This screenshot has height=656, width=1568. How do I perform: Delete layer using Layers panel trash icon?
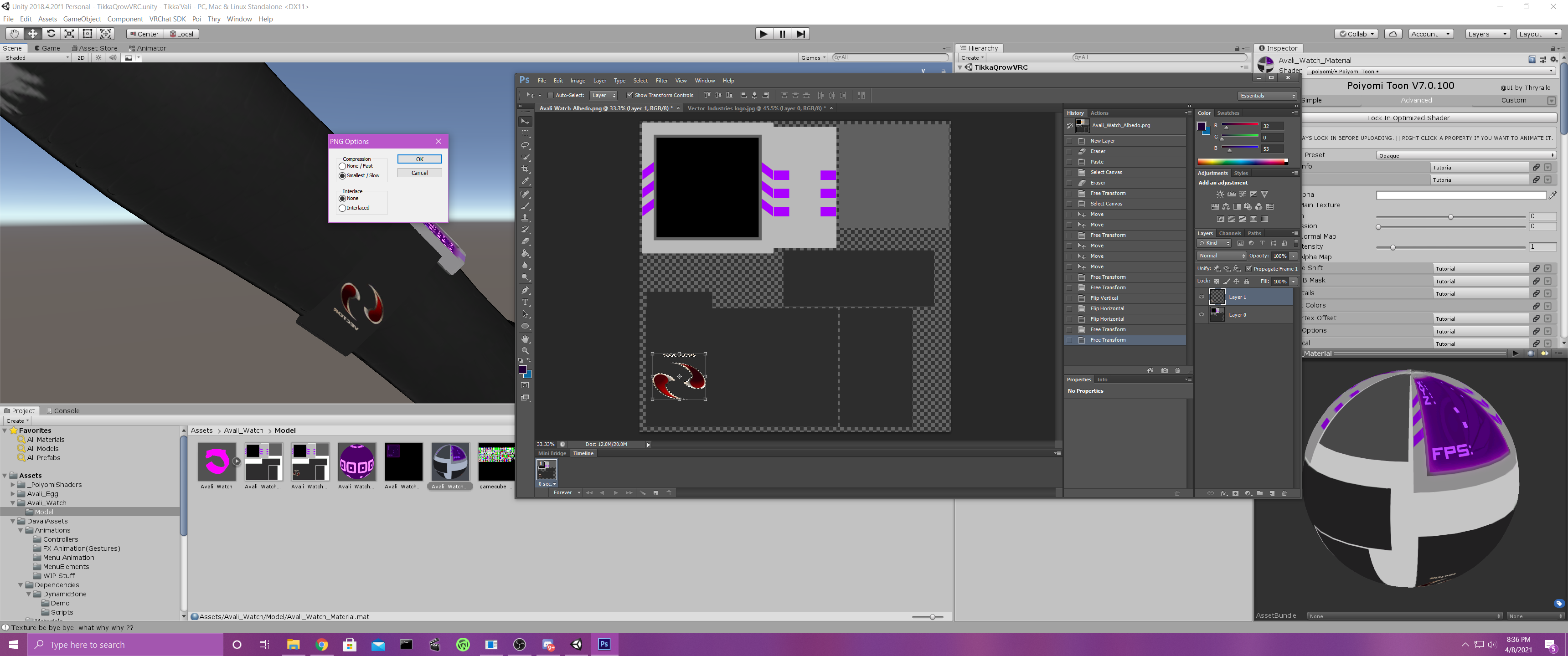tap(1284, 493)
